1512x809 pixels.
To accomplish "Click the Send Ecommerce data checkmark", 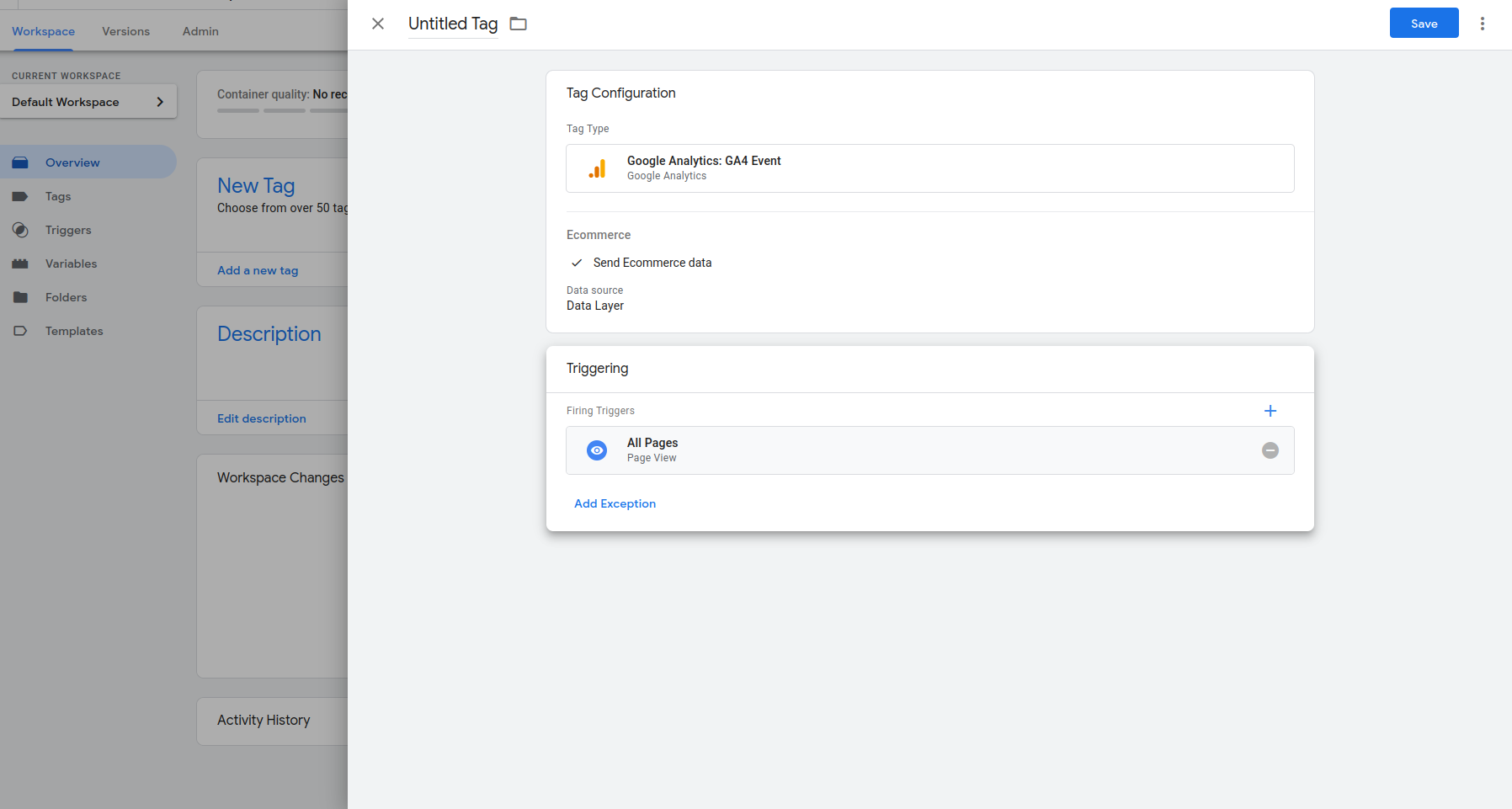I will point(577,263).
